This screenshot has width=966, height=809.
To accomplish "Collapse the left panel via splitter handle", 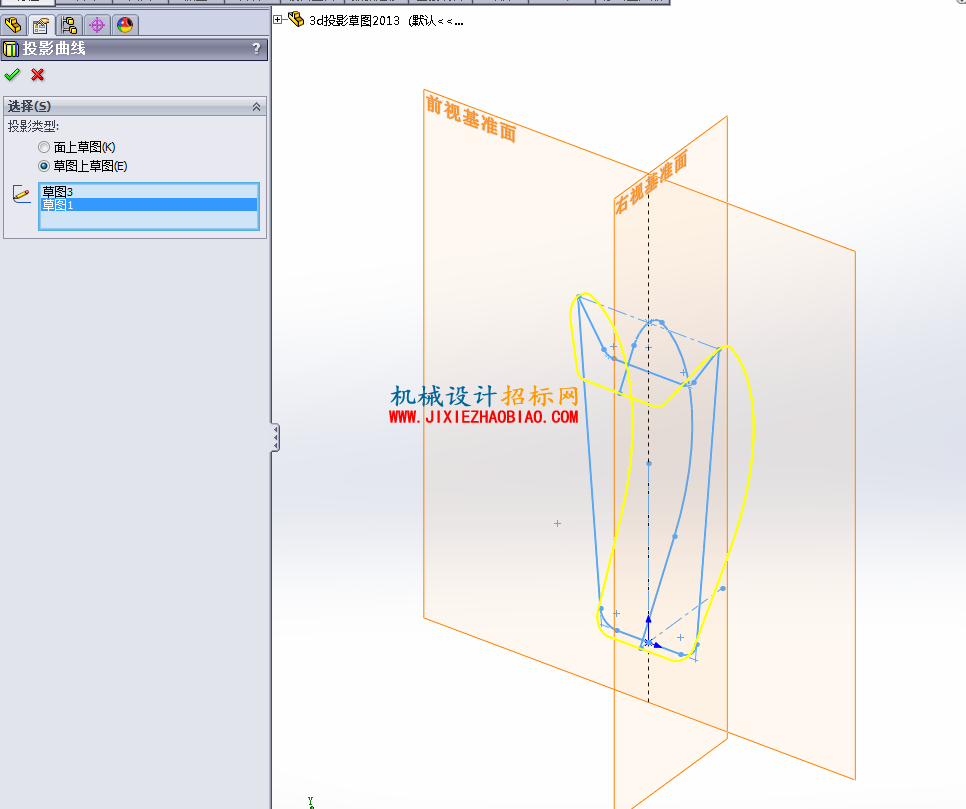I will coord(275,438).
